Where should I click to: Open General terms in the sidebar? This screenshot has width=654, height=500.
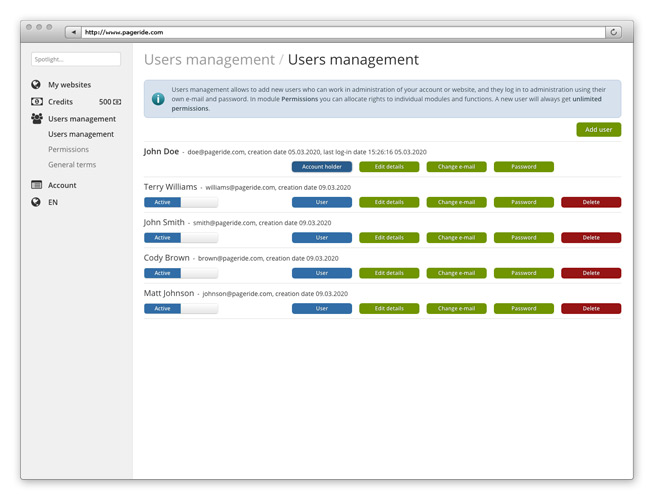[72, 165]
